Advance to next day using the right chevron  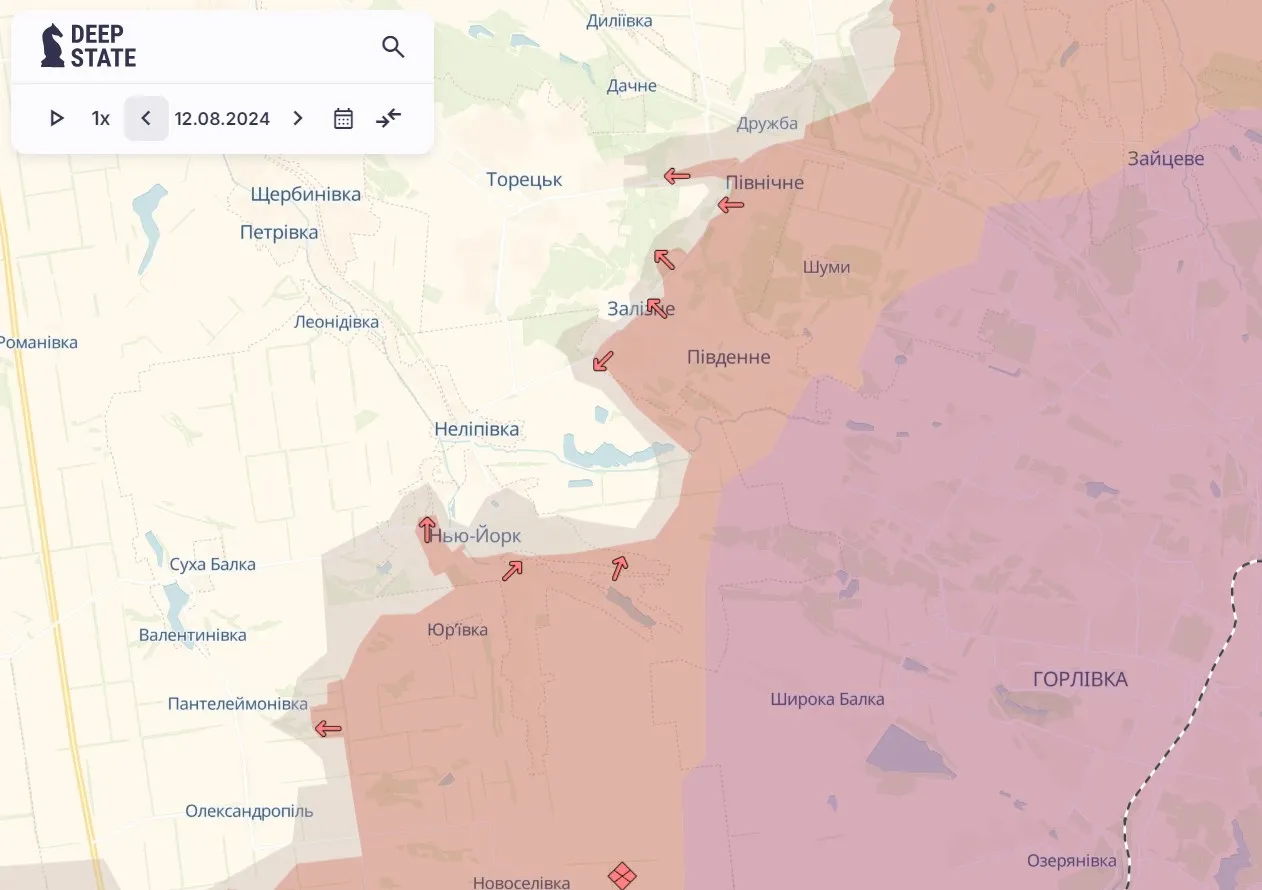tap(297, 118)
